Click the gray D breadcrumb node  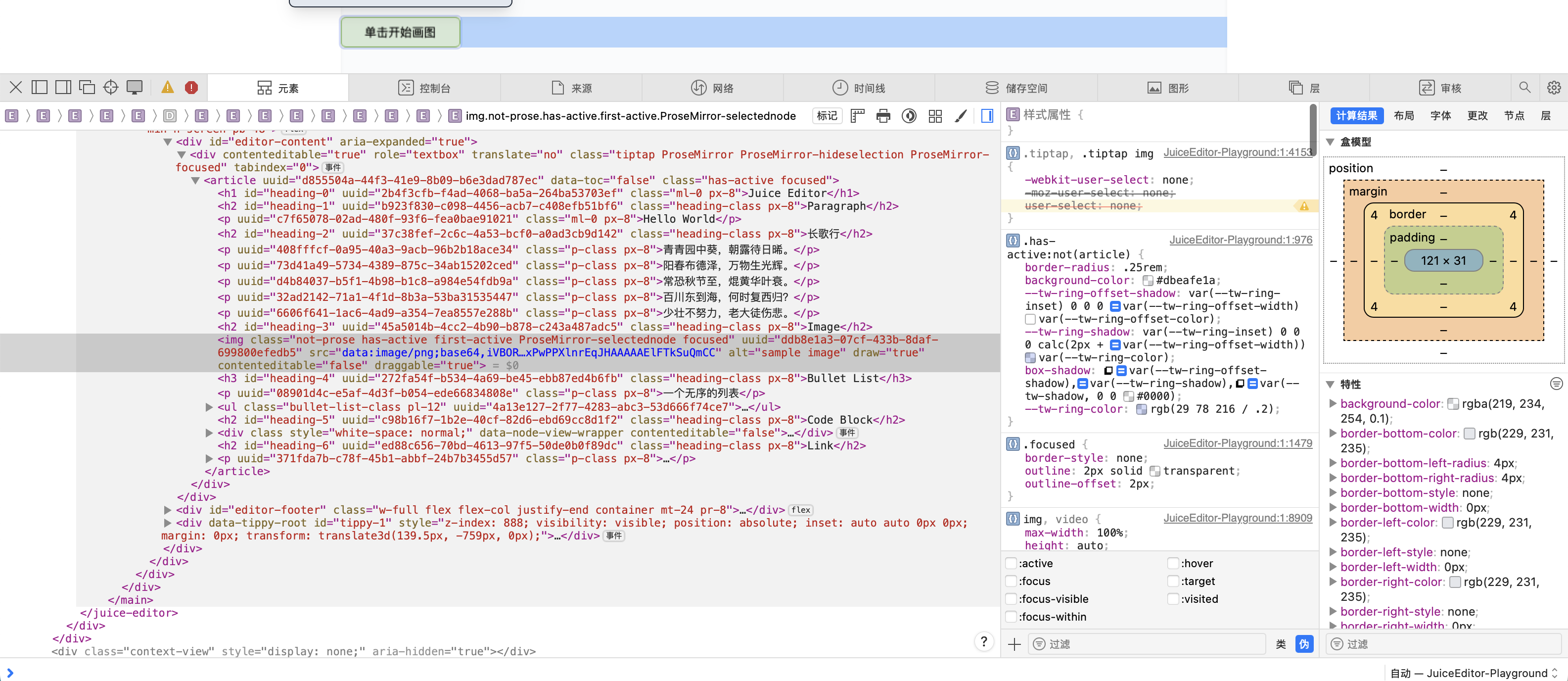click(x=170, y=116)
